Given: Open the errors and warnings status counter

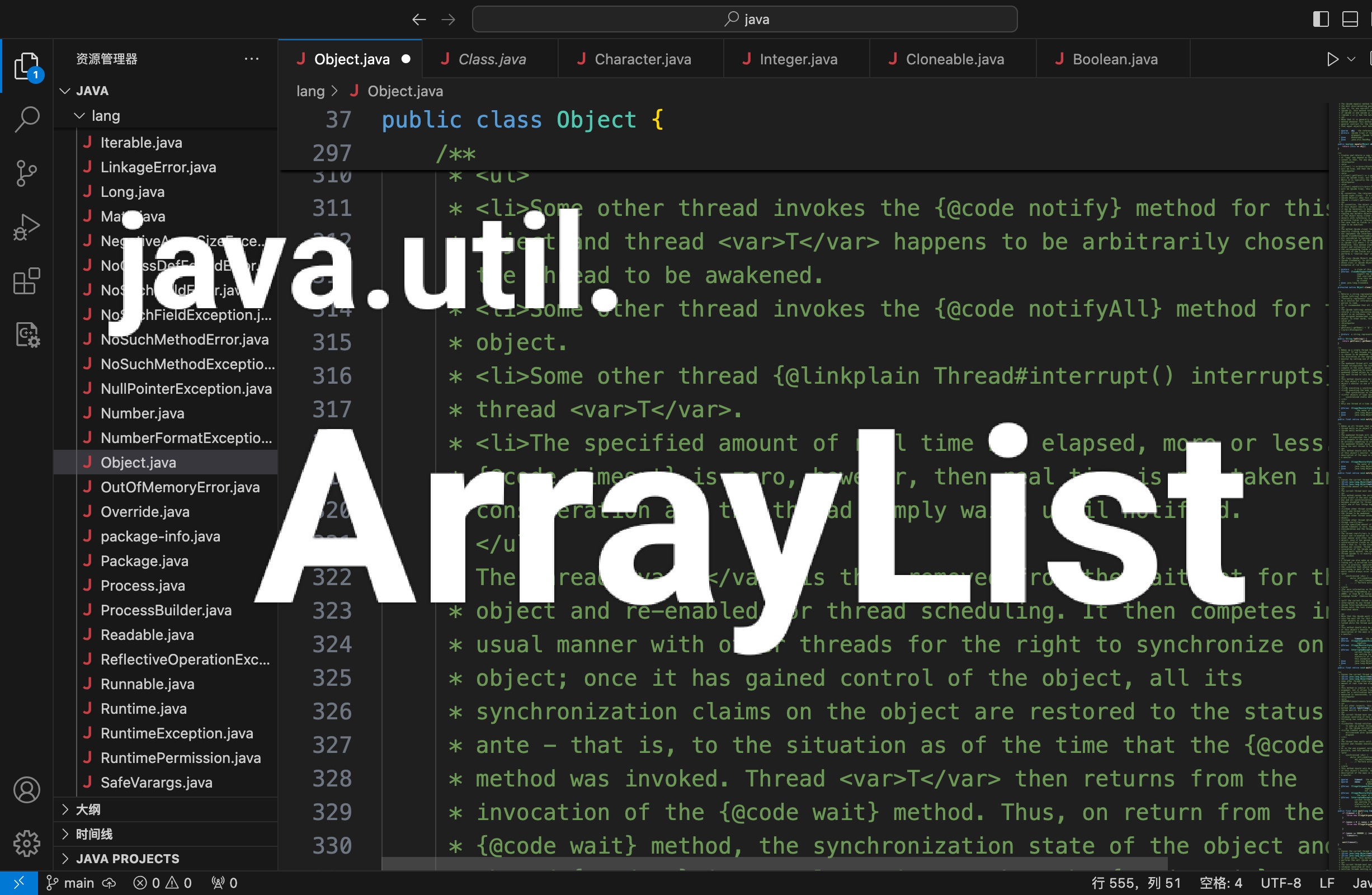Looking at the screenshot, I should click(x=163, y=882).
